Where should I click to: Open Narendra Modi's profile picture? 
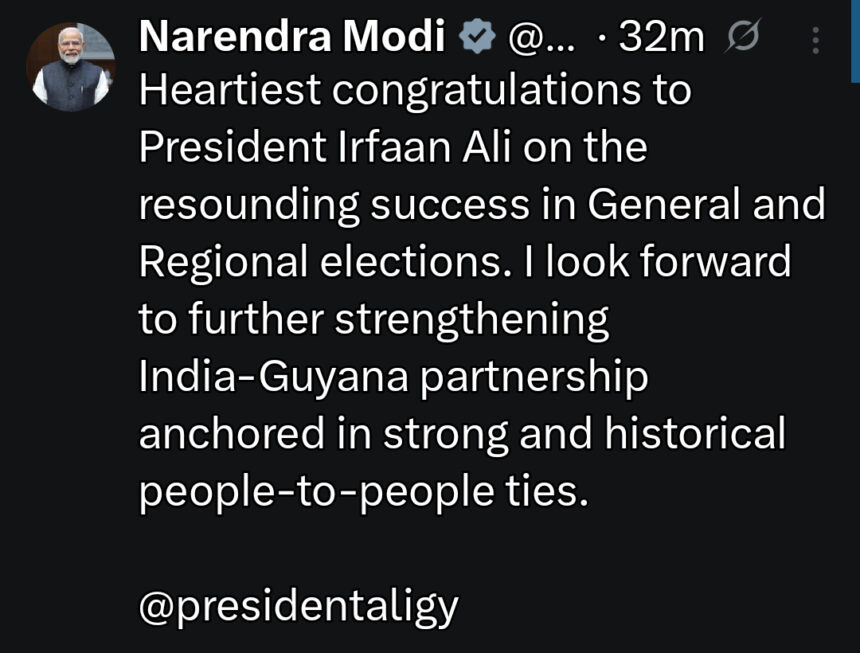(x=70, y=66)
